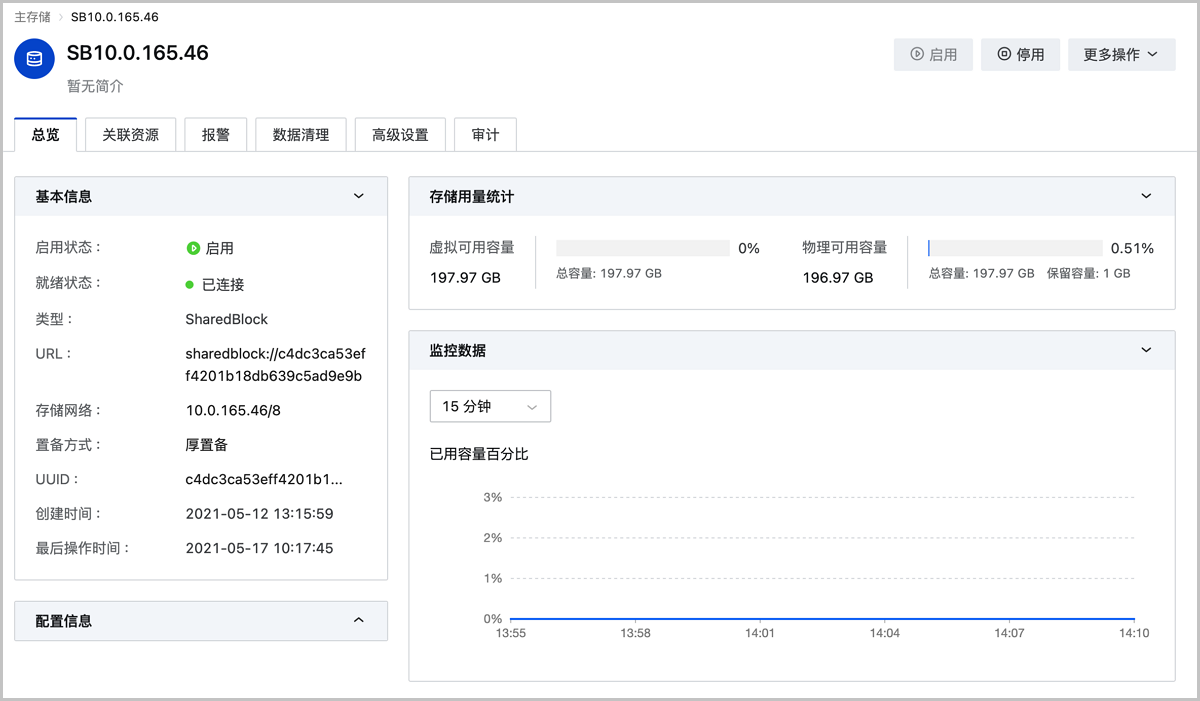Click the truncated UUID value
Viewport: 1200px width, 701px height.
click(264, 480)
